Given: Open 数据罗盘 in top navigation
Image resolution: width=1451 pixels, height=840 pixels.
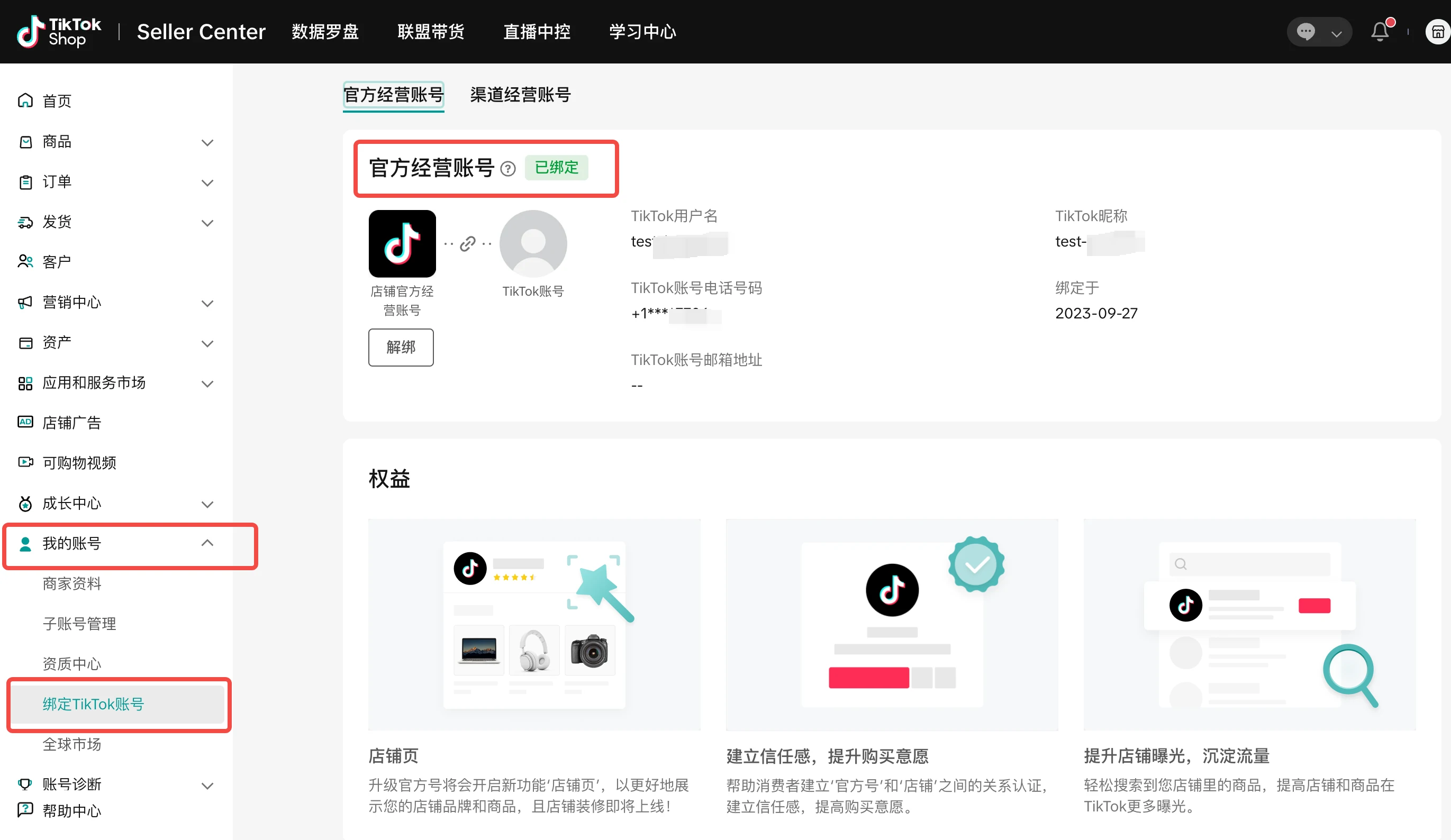Looking at the screenshot, I should point(325,32).
